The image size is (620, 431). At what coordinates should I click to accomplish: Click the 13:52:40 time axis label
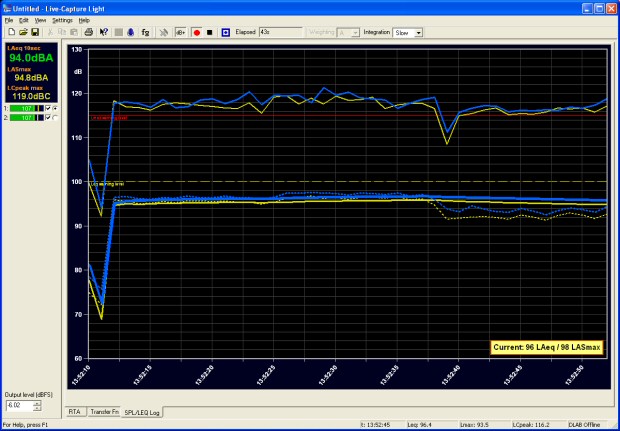(452, 374)
